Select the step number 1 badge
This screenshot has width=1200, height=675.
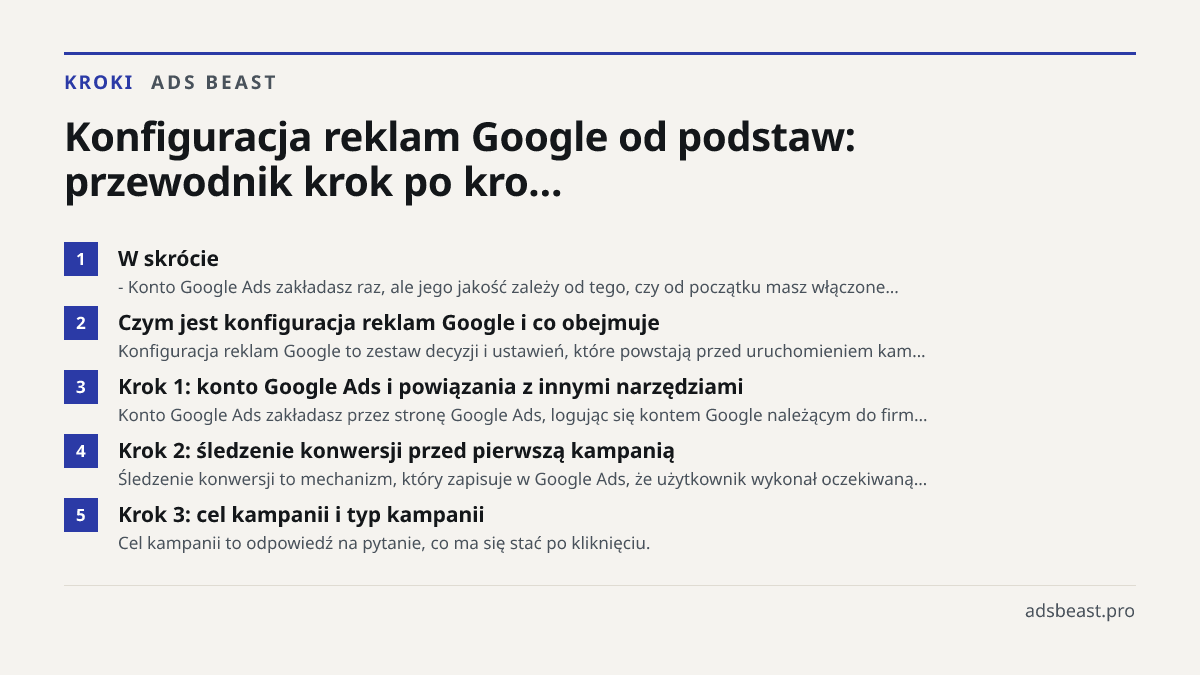(81, 259)
